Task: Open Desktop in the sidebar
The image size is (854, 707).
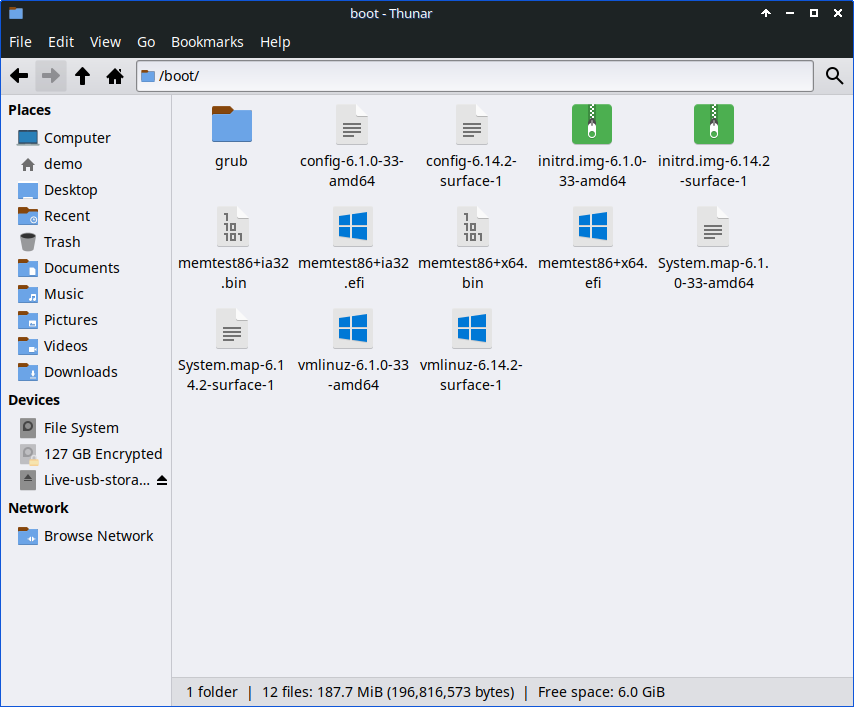Action: (86, 190)
